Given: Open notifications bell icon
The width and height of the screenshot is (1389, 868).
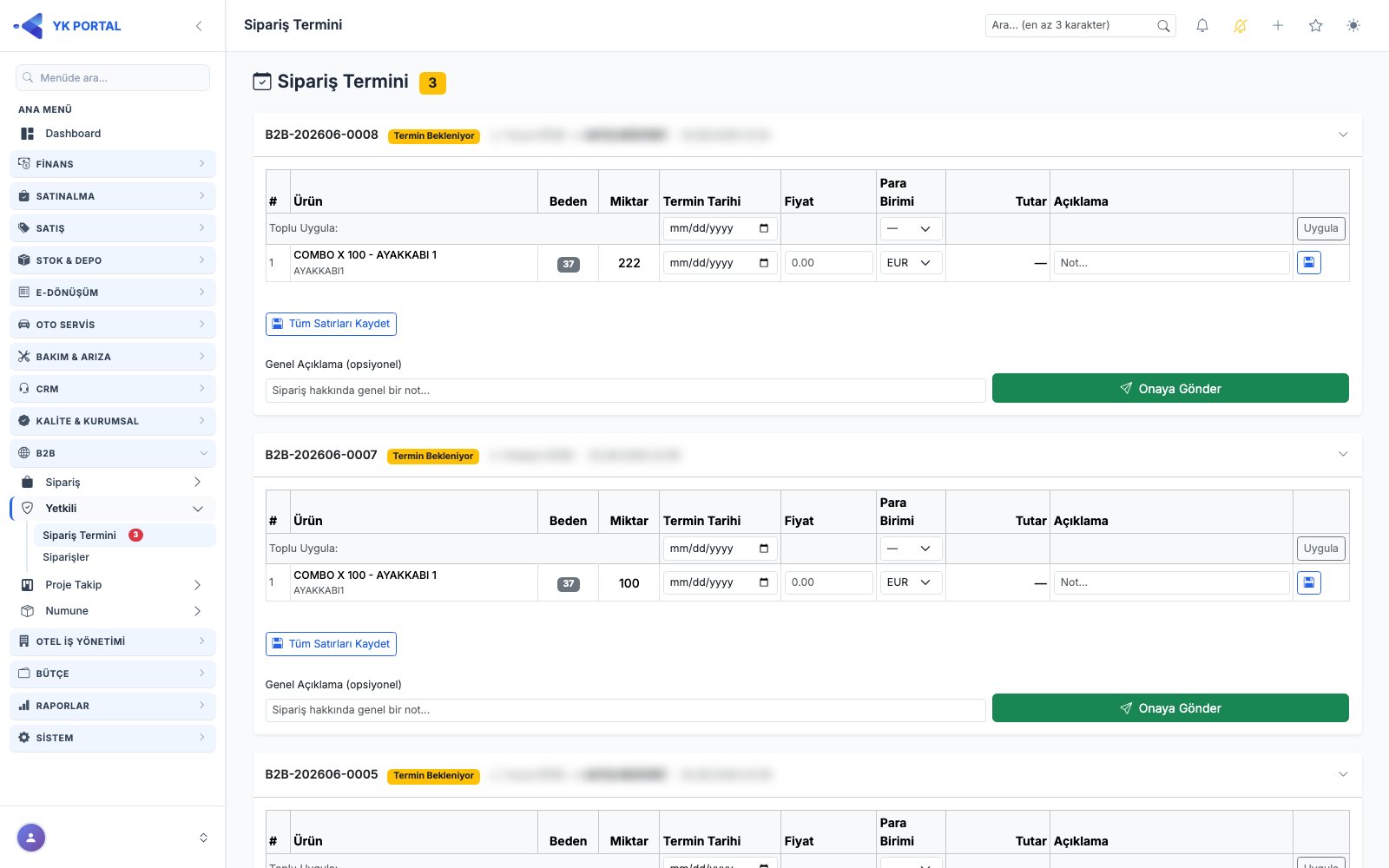Looking at the screenshot, I should [x=1202, y=26].
